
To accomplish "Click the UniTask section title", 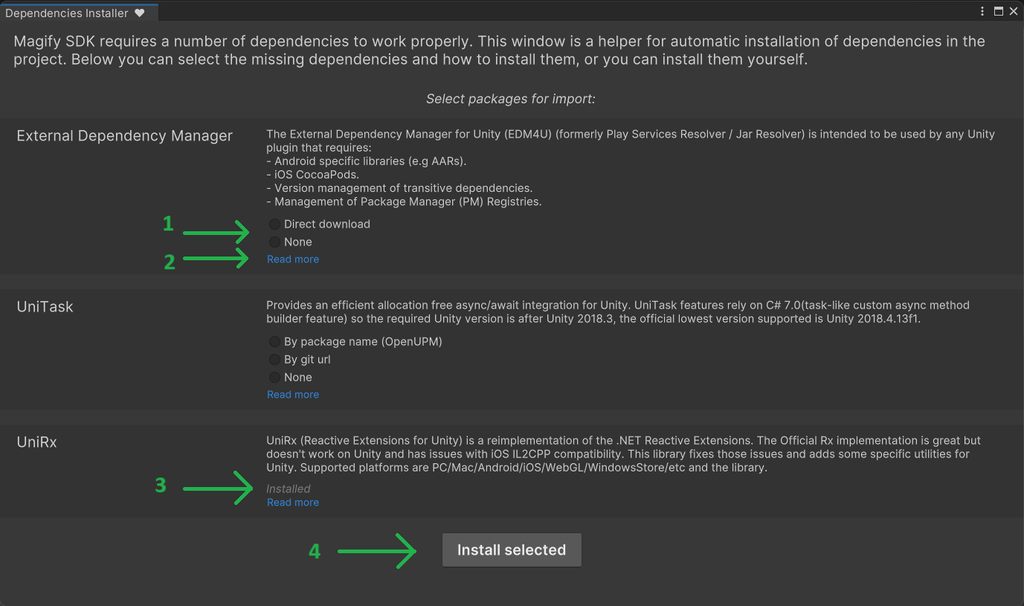I will pyautogui.click(x=43, y=306).
